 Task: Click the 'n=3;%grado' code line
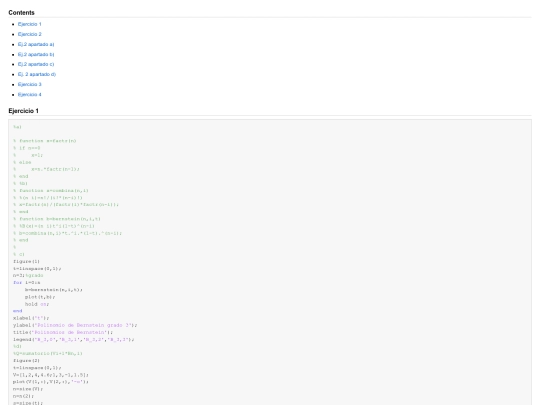click(x=28, y=276)
